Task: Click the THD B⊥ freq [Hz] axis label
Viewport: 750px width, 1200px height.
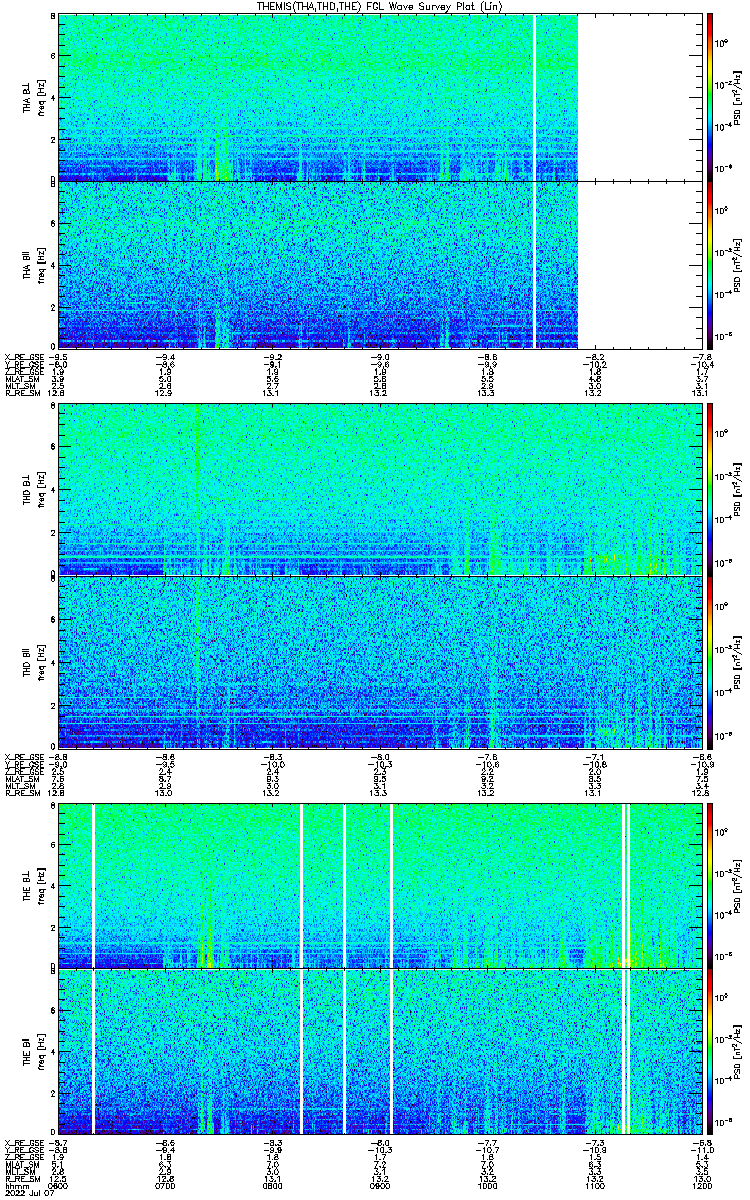Action: pyautogui.click(x=42, y=490)
